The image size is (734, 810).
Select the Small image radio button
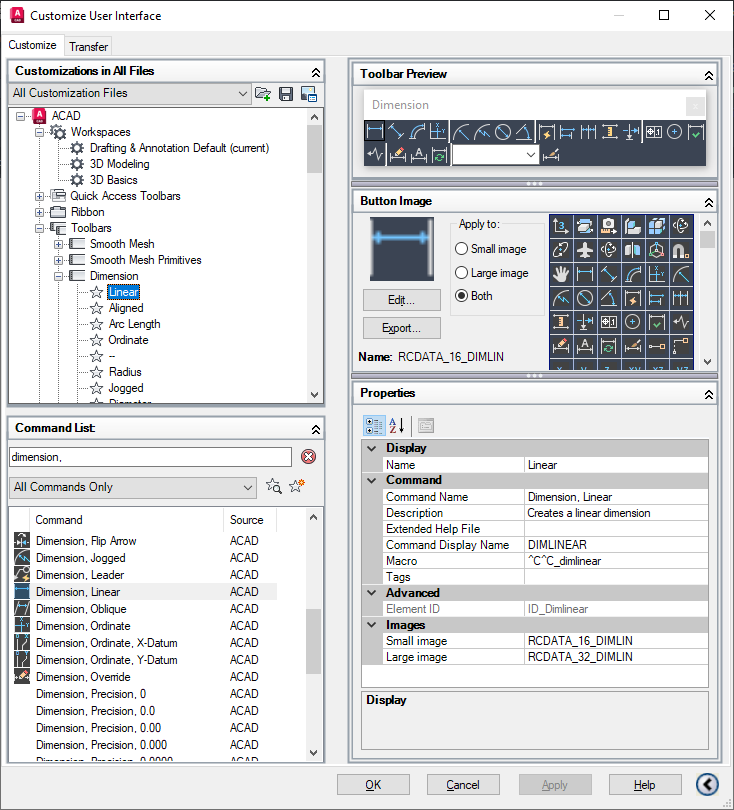tap(461, 248)
